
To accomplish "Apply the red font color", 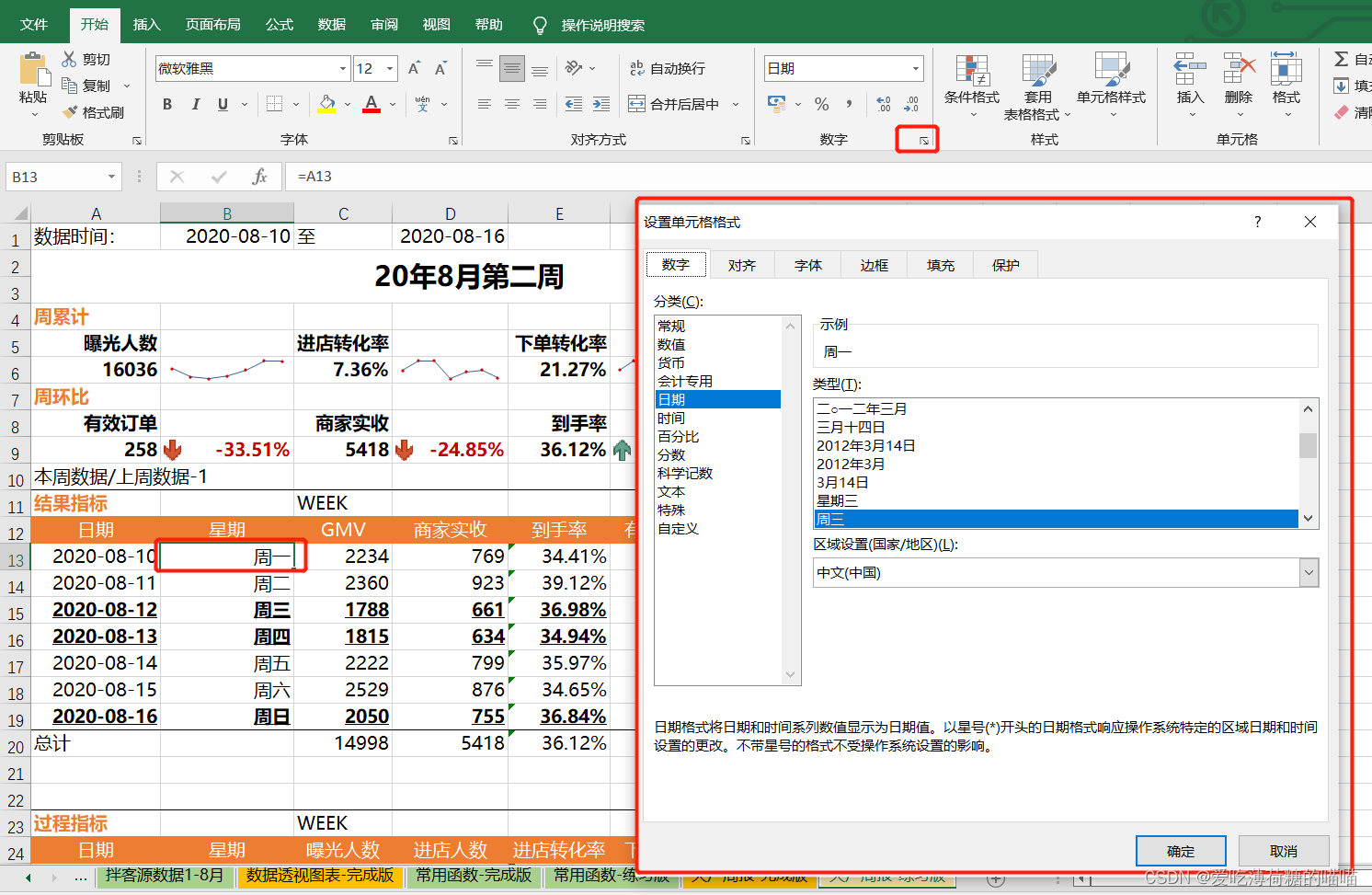I will 372,104.
